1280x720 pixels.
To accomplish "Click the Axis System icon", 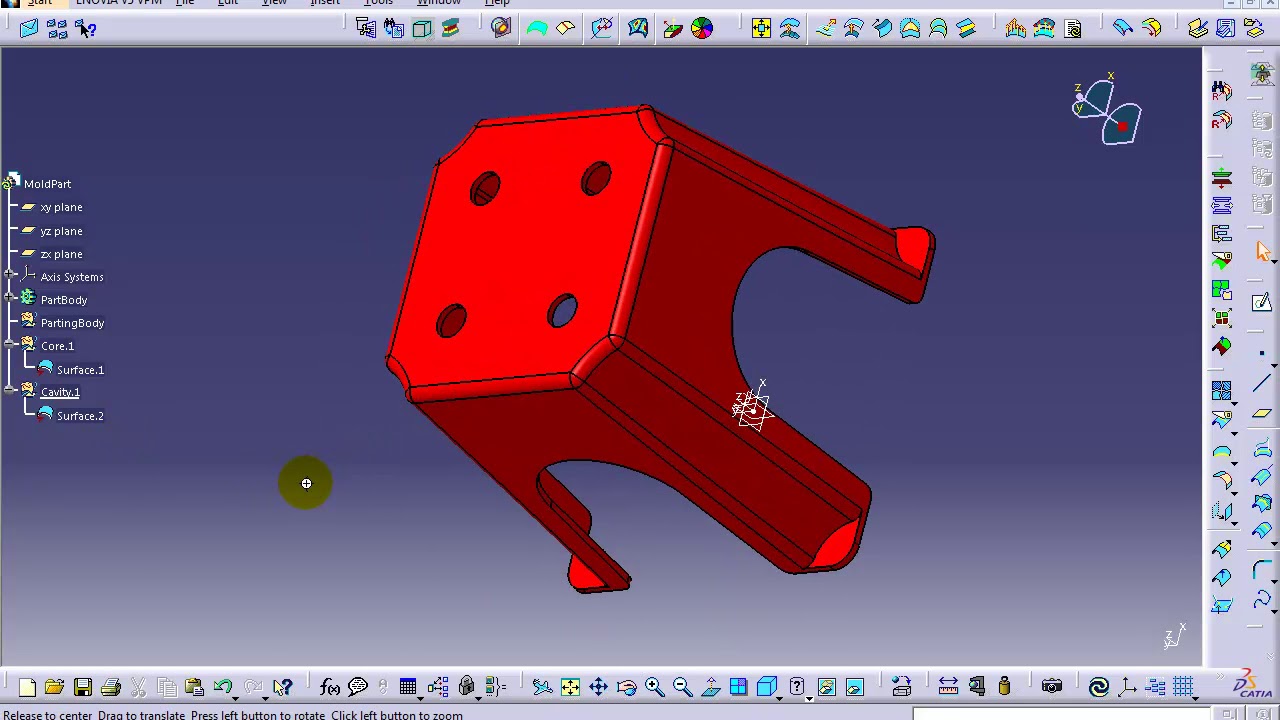I will [x=1127, y=687].
